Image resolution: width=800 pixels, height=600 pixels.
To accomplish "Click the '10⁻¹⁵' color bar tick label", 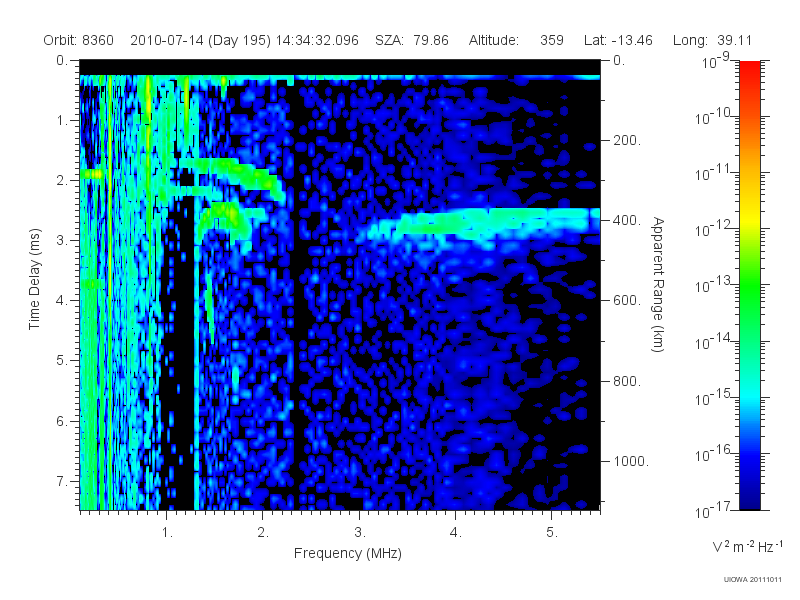I will click(714, 397).
